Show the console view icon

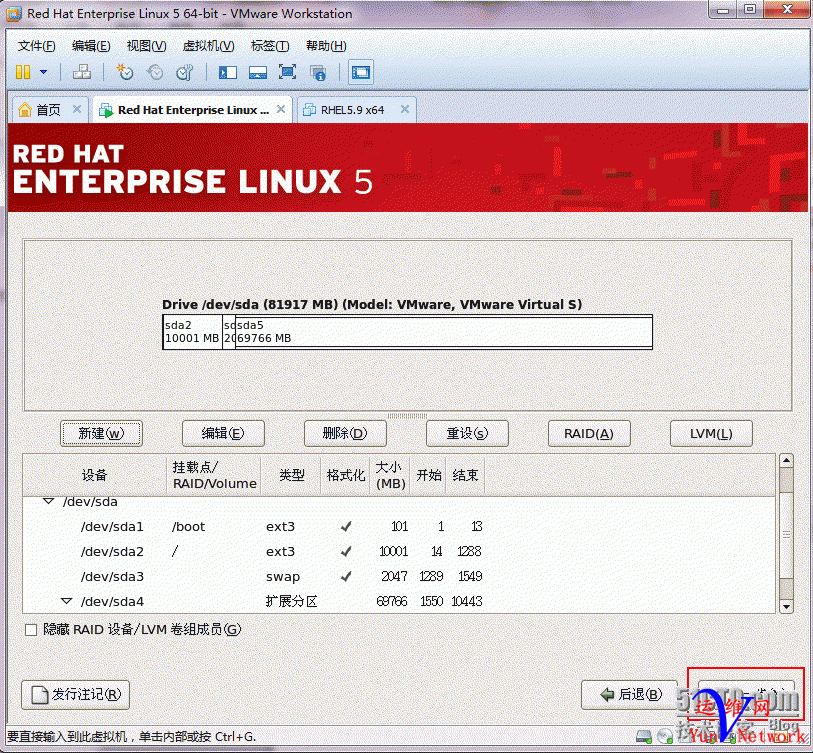361,72
